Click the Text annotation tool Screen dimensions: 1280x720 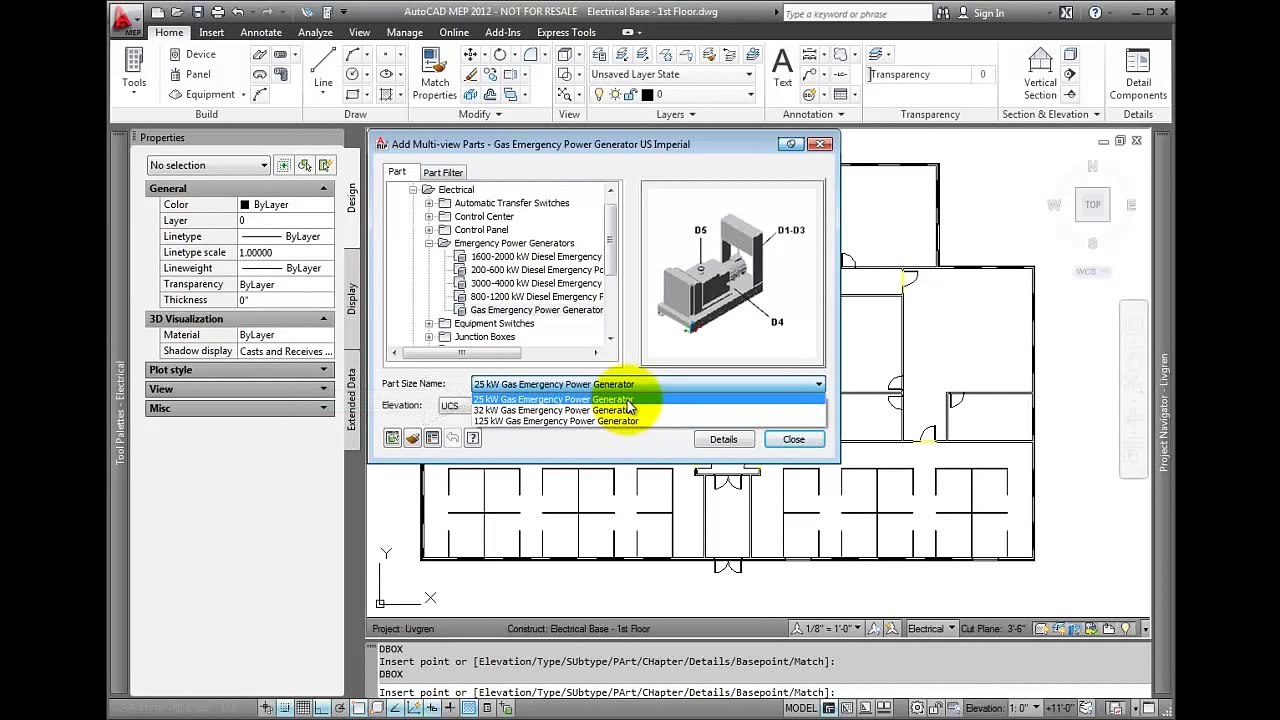783,68
